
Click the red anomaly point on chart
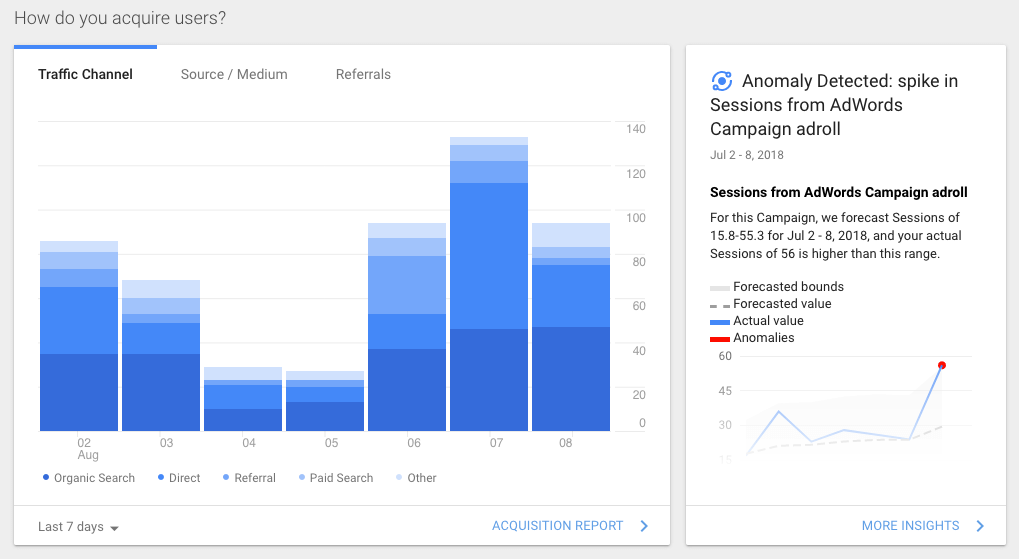pyautogui.click(x=942, y=365)
